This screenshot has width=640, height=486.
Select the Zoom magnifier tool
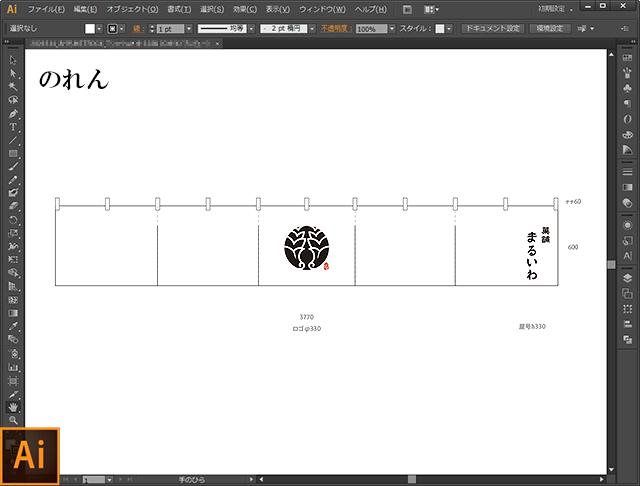[x=13, y=420]
